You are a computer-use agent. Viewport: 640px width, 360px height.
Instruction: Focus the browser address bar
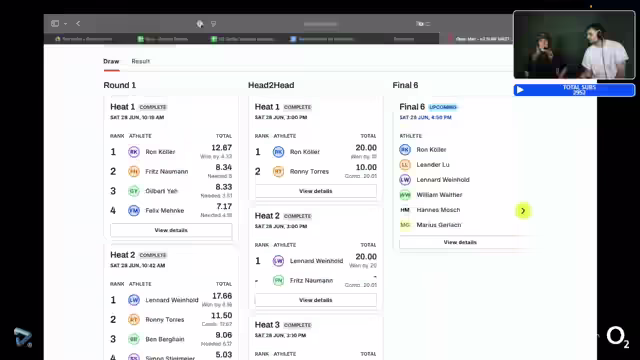(x=320, y=24)
